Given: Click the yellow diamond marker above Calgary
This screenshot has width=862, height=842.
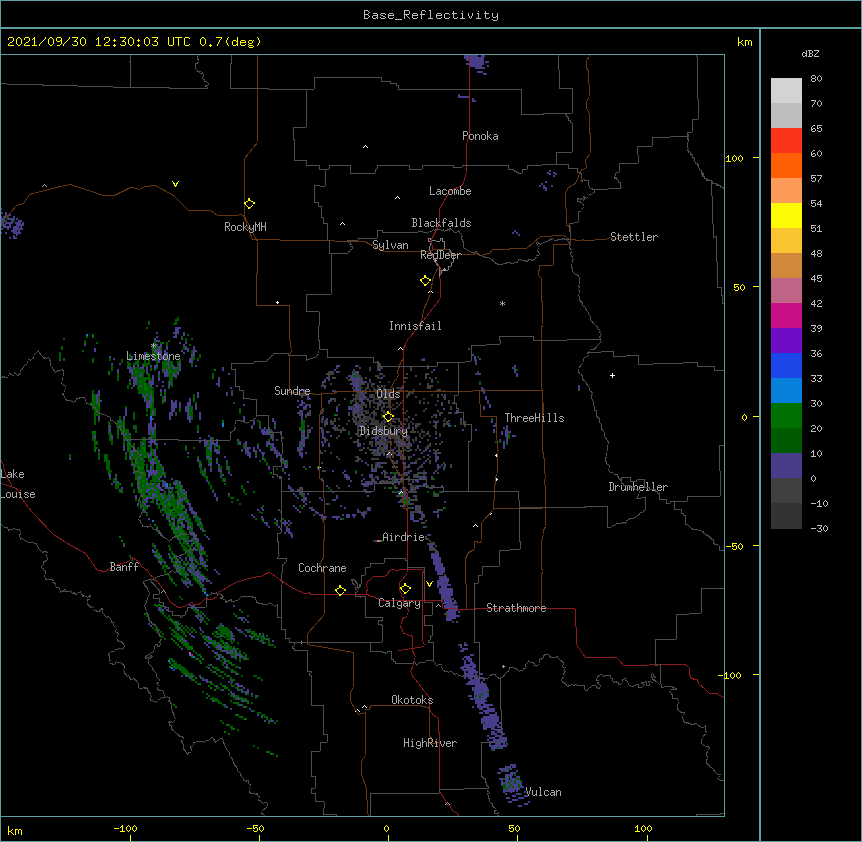Looking at the screenshot, I should point(405,589).
